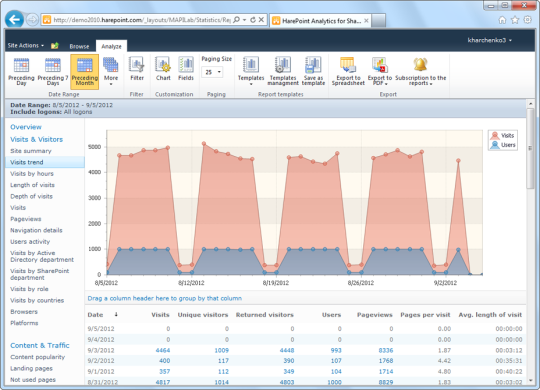The height and width of the screenshot is (390, 540).
Task: Open Visits by countries report
Action: click(x=37, y=300)
